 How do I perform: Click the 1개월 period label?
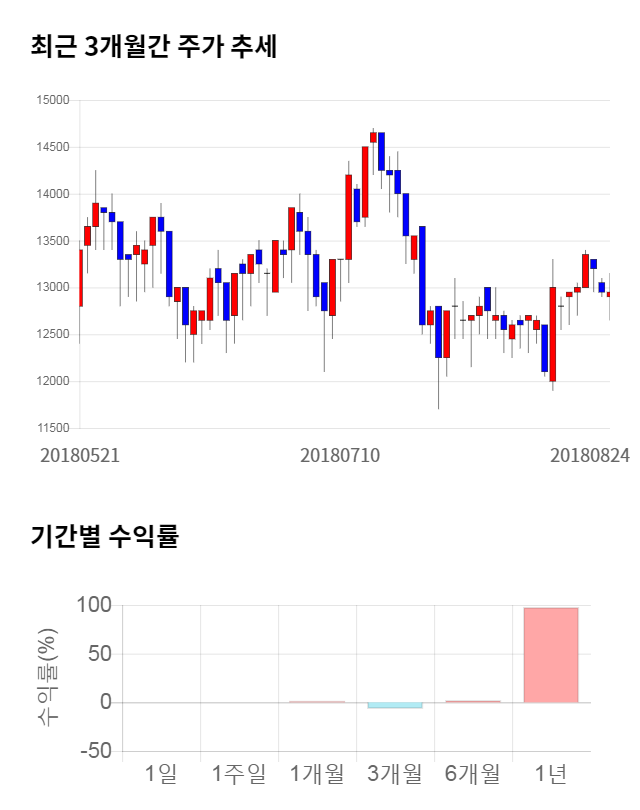(317, 773)
